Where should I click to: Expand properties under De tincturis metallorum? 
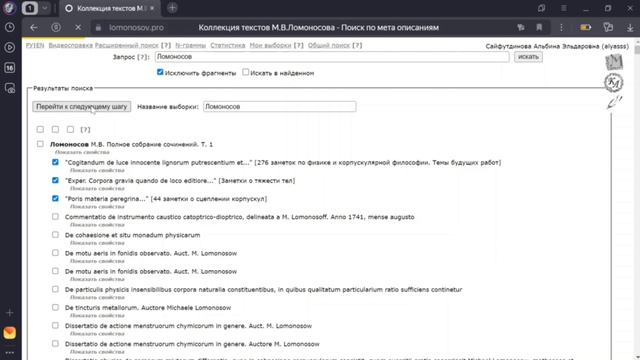point(97,316)
